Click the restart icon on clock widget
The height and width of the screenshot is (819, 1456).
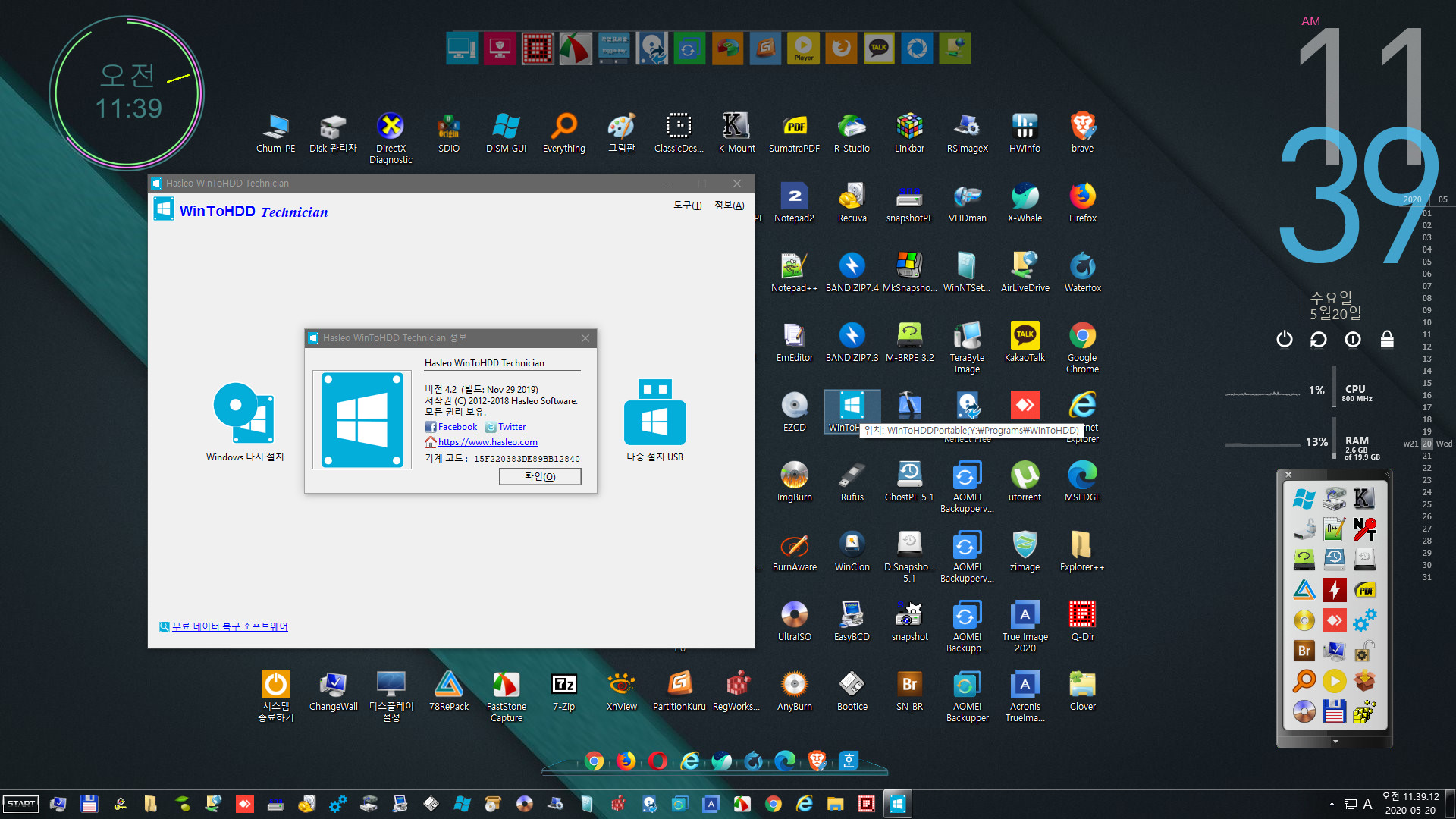pyautogui.click(x=1318, y=339)
